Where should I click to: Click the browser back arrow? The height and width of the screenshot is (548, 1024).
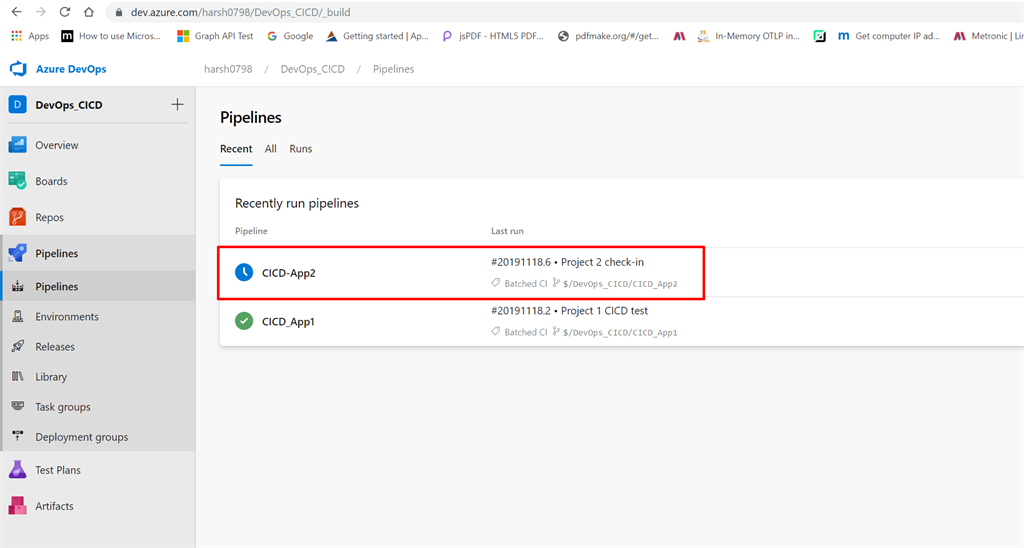[16, 12]
